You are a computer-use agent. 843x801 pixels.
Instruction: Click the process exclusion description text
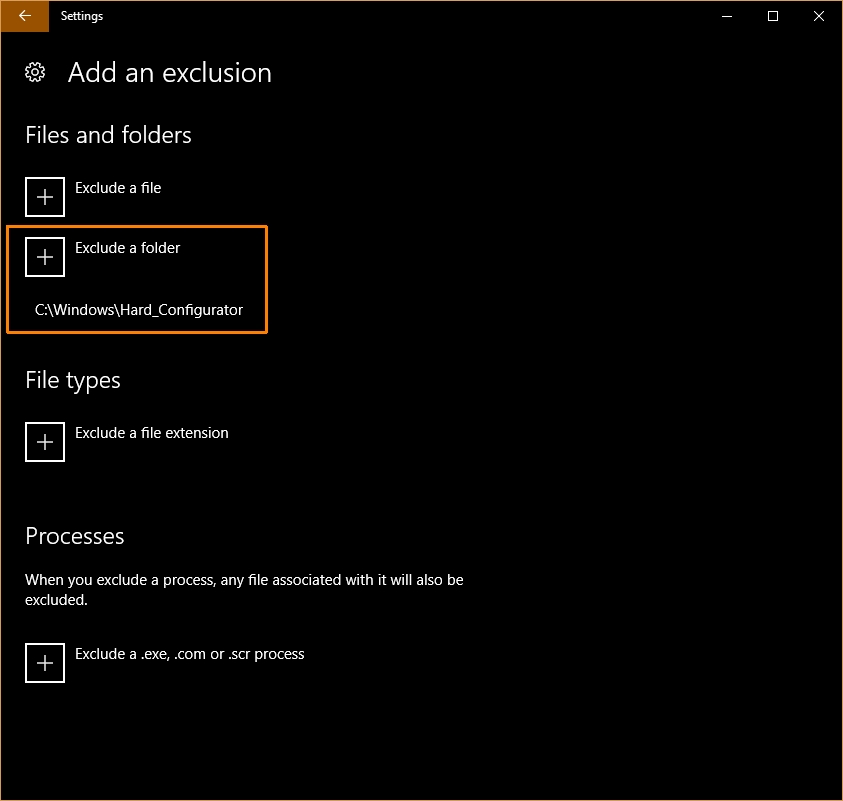(244, 590)
